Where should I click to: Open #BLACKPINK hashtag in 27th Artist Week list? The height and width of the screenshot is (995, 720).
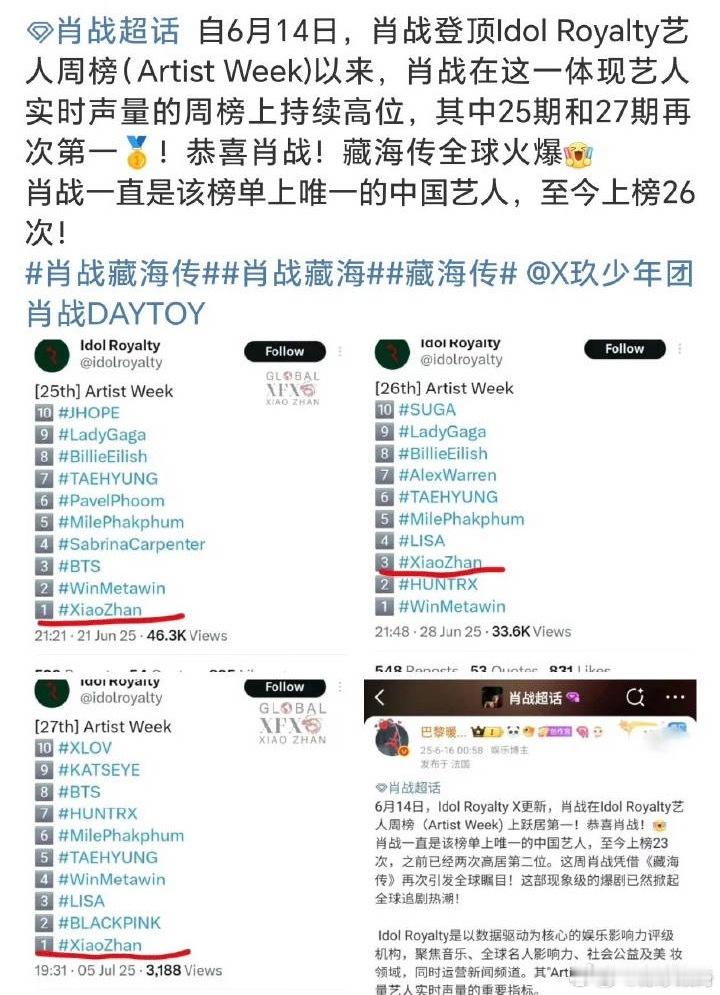109,923
